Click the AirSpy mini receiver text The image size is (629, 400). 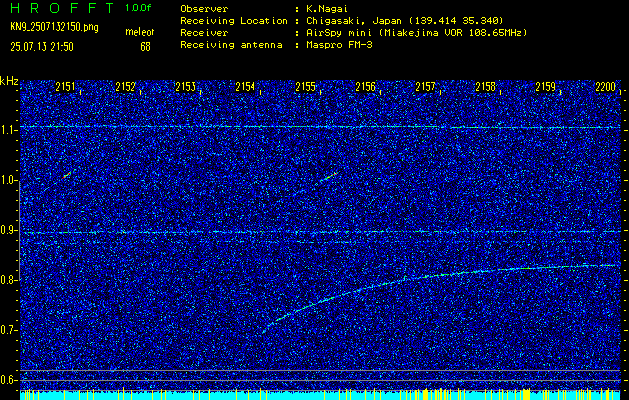(416, 33)
